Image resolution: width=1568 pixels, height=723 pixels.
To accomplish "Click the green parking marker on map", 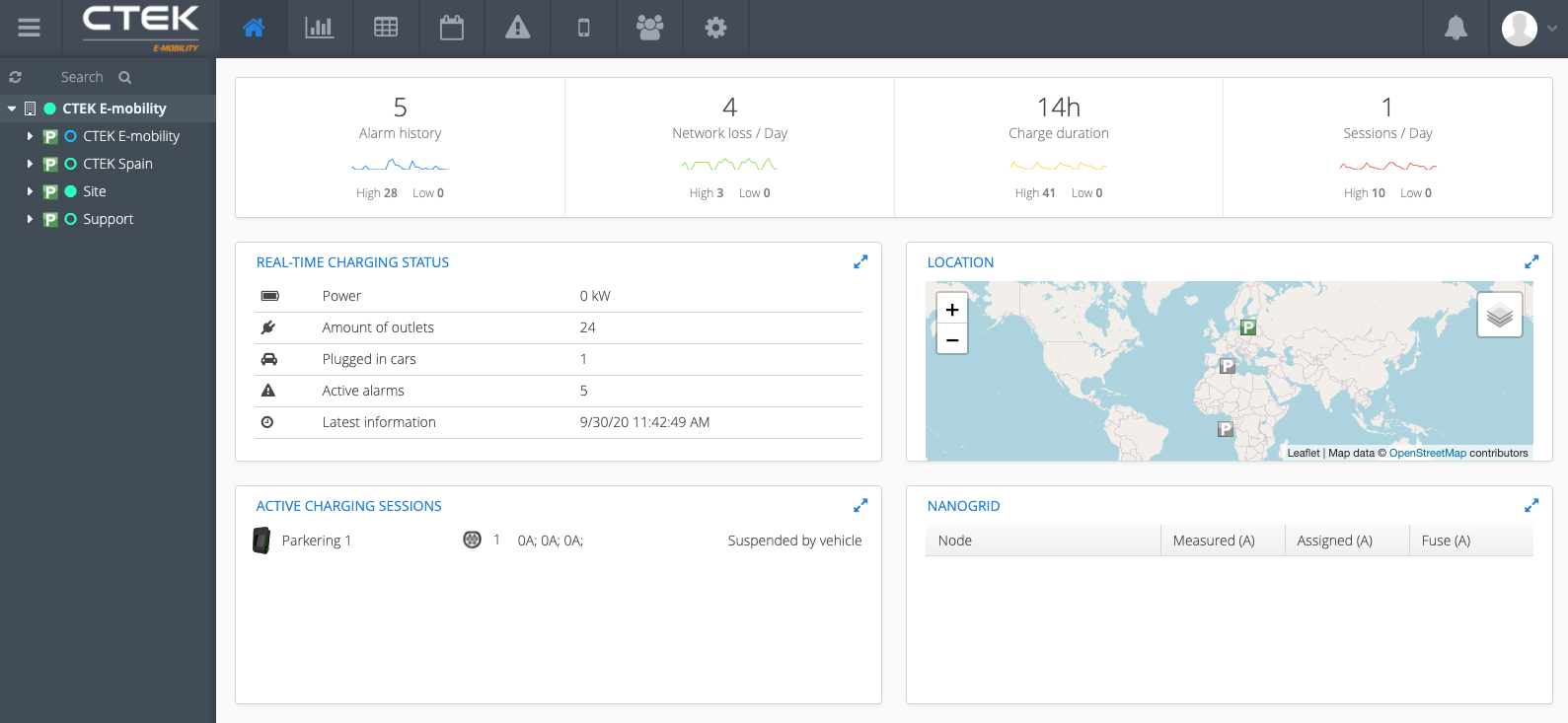I will coord(1248,327).
